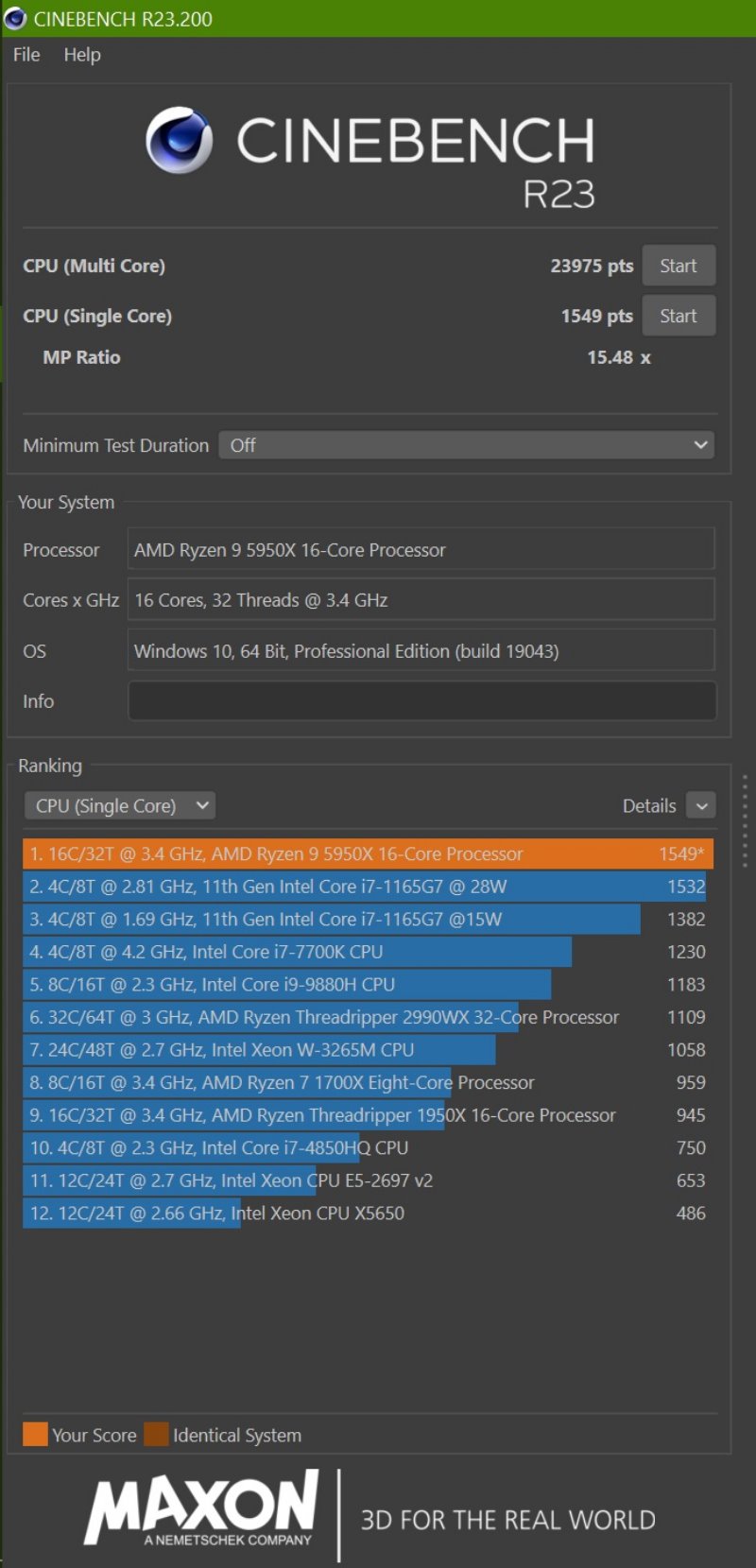Screen dimensions: 756x1568
Task: Start the CPU Multi Core test
Action: pyautogui.click(x=679, y=266)
